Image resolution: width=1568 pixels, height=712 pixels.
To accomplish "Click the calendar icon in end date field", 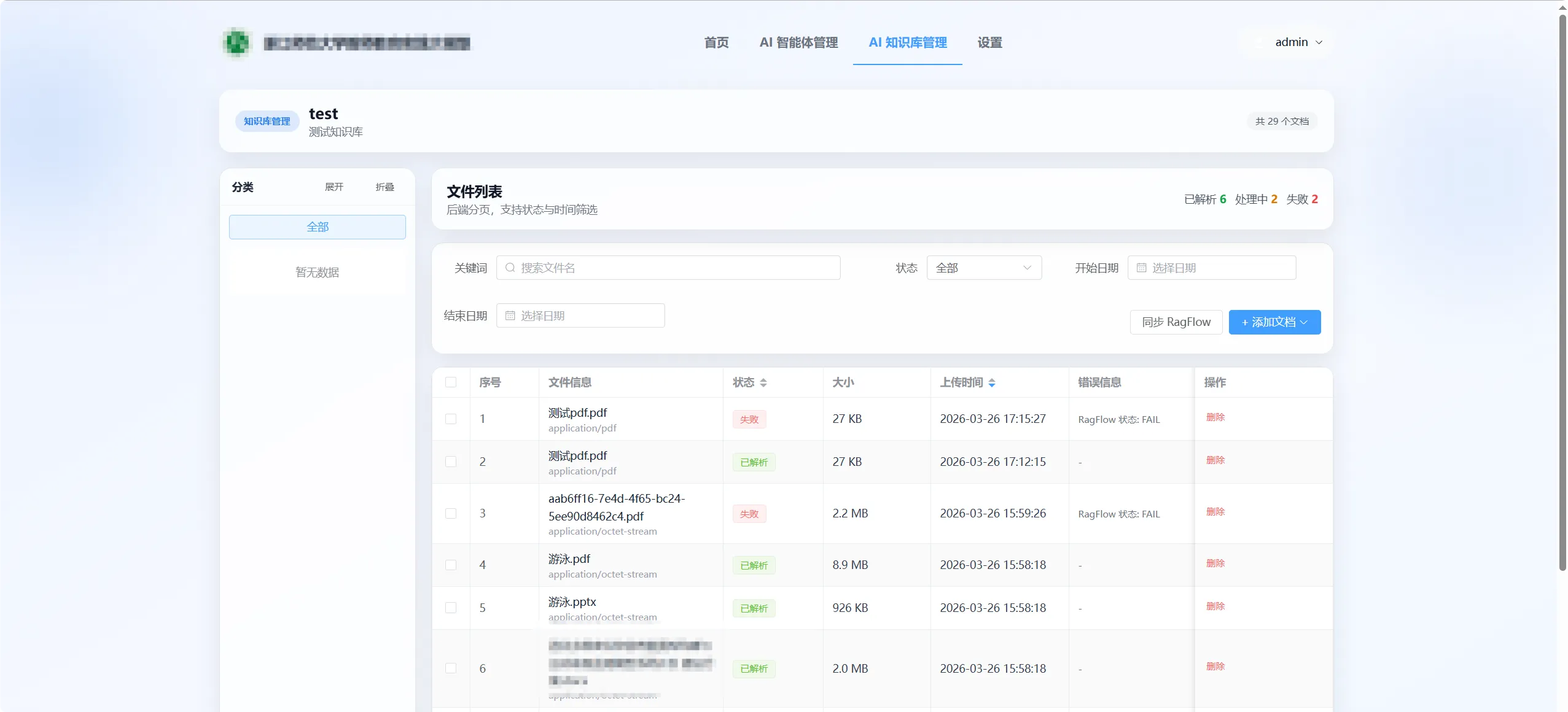I will [510, 315].
